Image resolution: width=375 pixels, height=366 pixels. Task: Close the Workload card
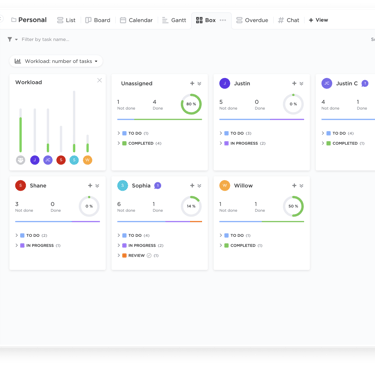point(99,80)
